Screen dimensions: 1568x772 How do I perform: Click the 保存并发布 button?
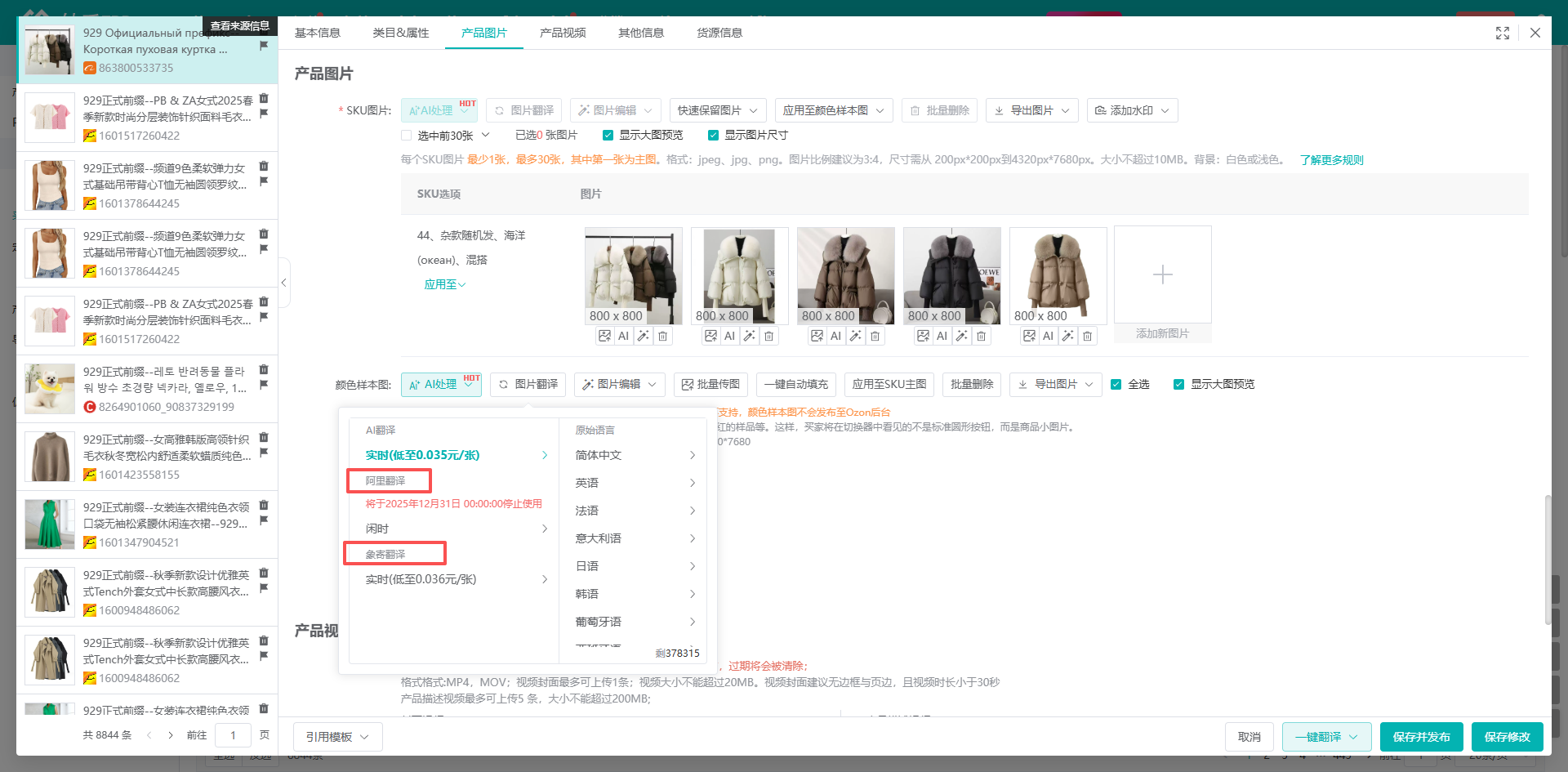click(1421, 737)
